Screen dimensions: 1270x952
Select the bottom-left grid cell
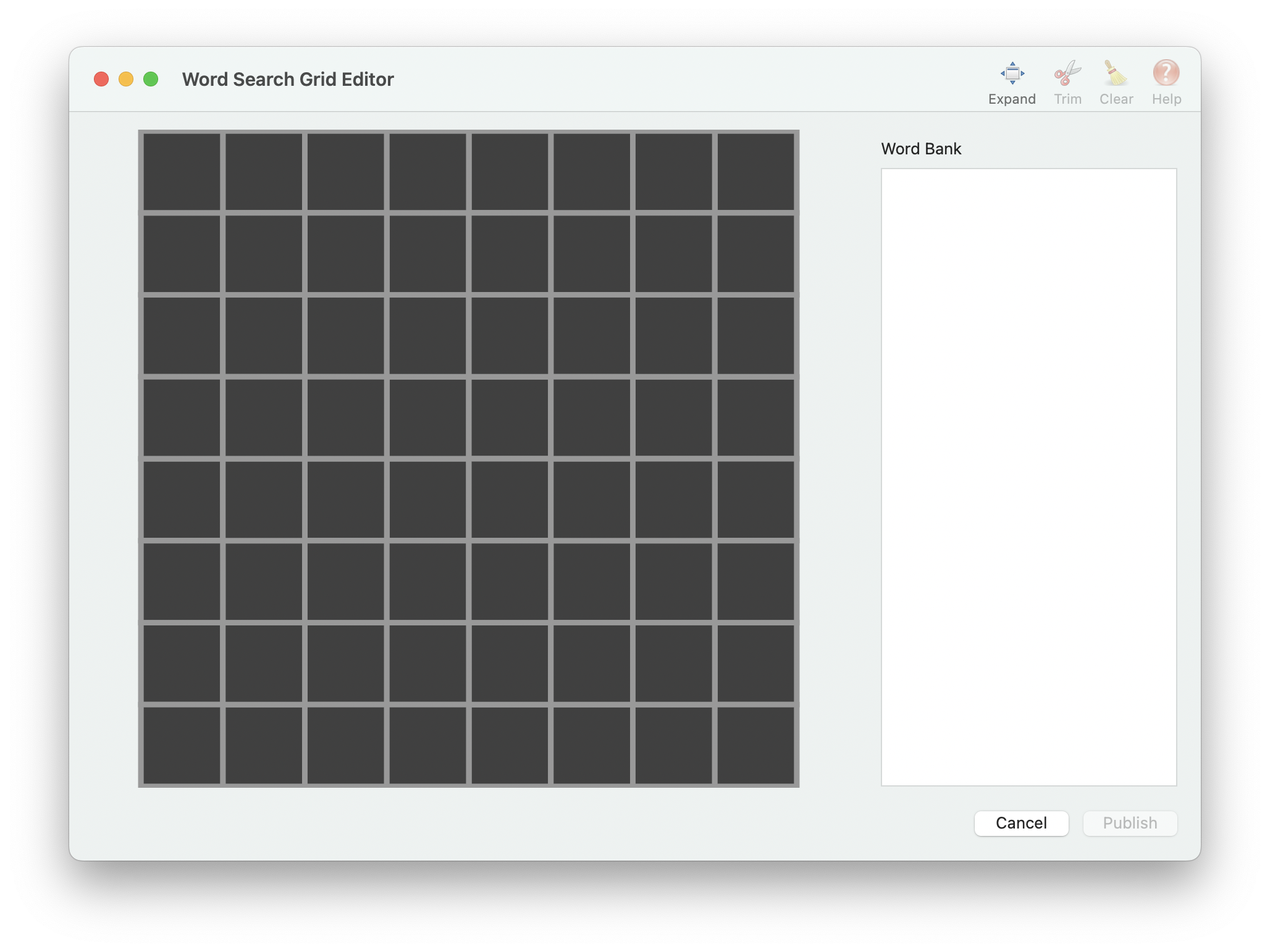[180, 745]
